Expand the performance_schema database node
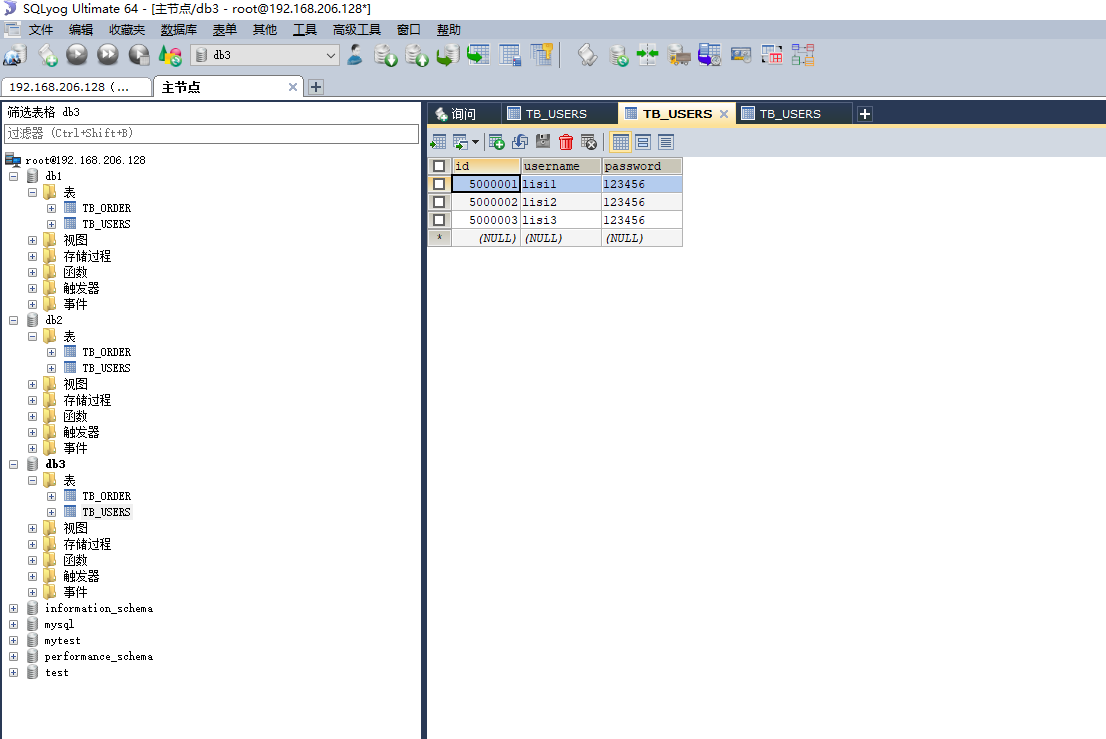Viewport: 1106px width, 739px height. coord(13,656)
